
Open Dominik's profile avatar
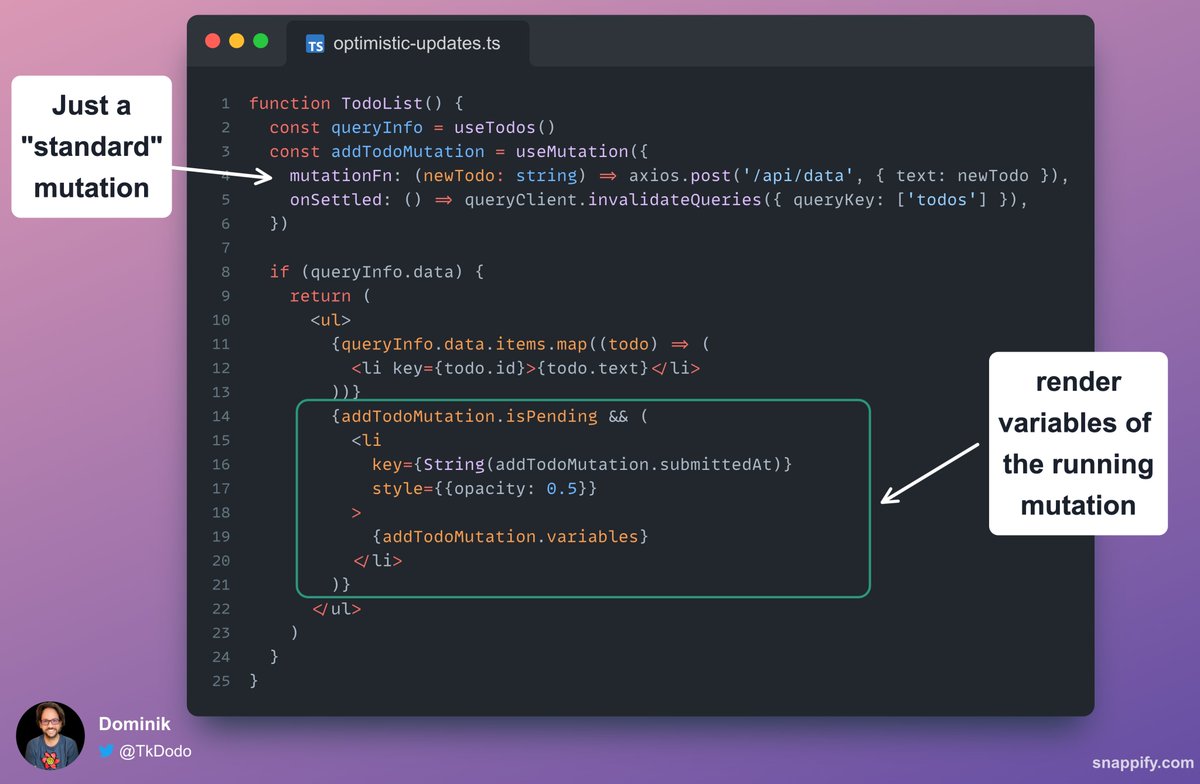click(50, 736)
